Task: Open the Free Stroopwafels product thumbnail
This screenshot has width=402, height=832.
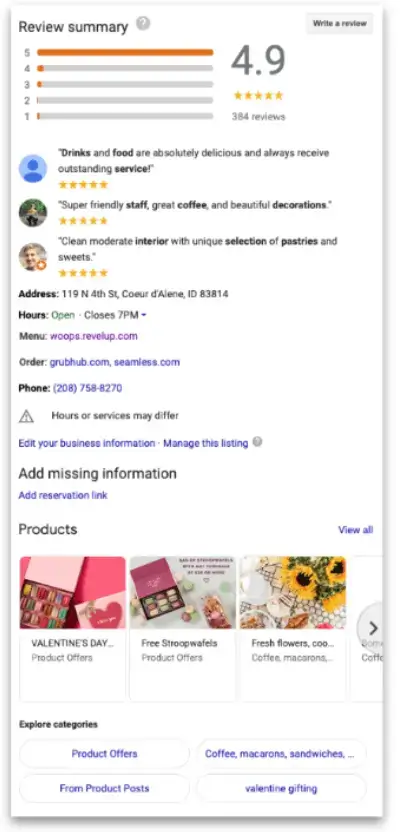Action: [x=182, y=592]
